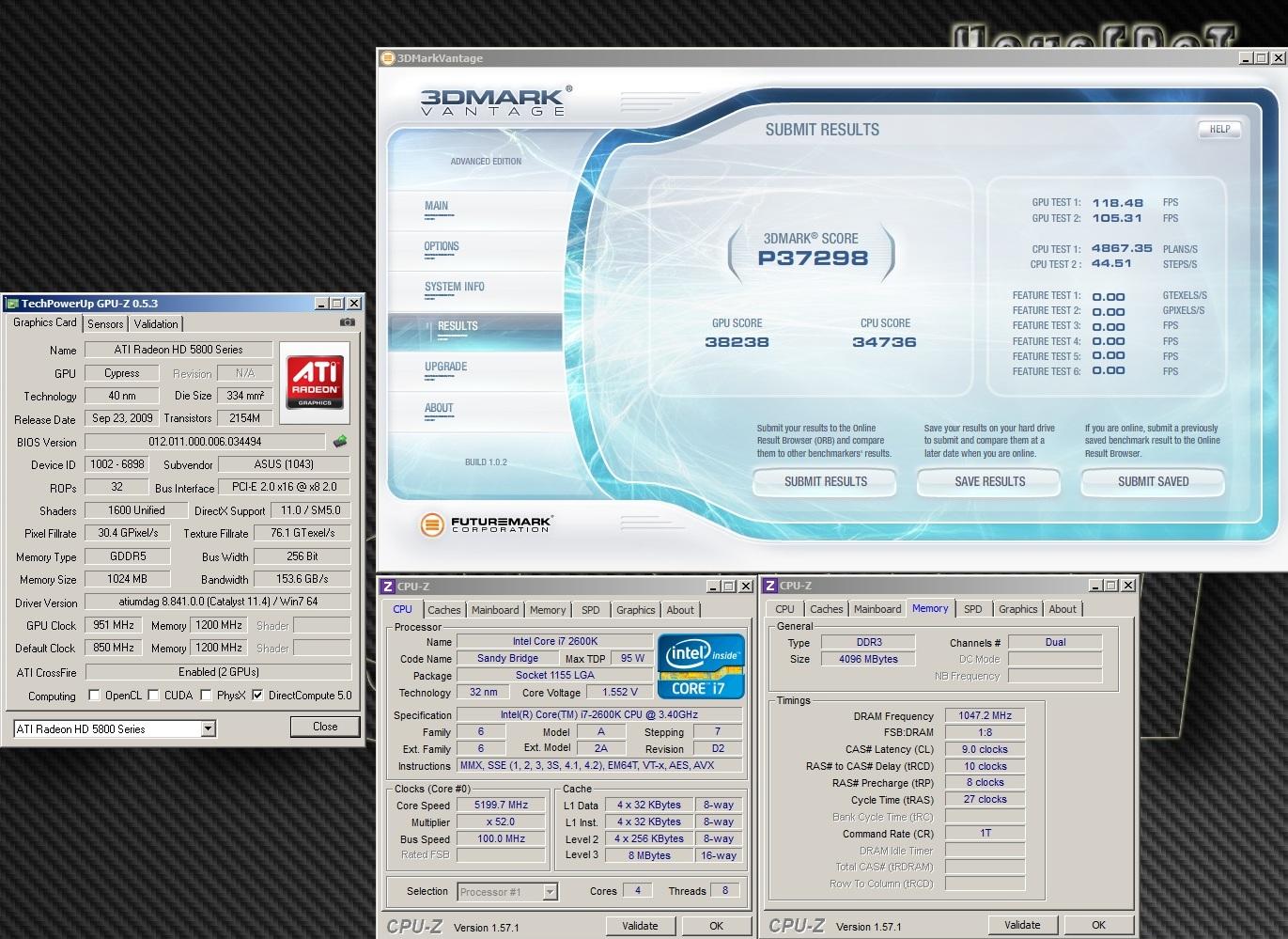Click the GPU score 38238
1288x939 pixels.
tap(737, 342)
